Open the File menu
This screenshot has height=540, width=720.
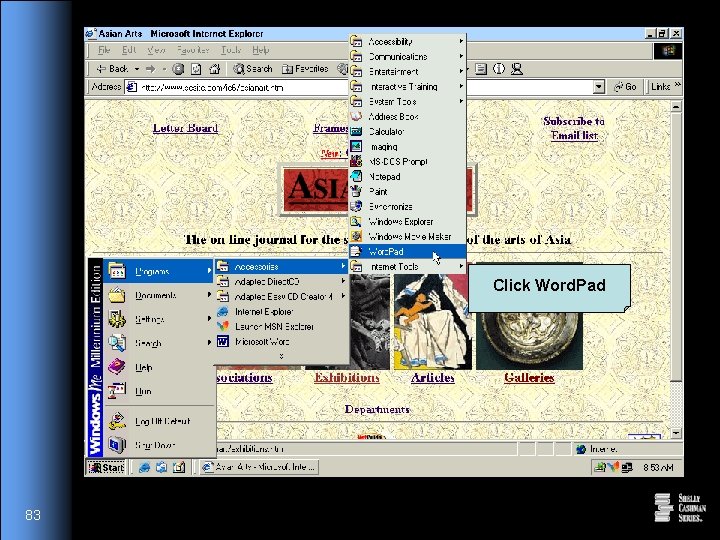(x=104, y=50)
